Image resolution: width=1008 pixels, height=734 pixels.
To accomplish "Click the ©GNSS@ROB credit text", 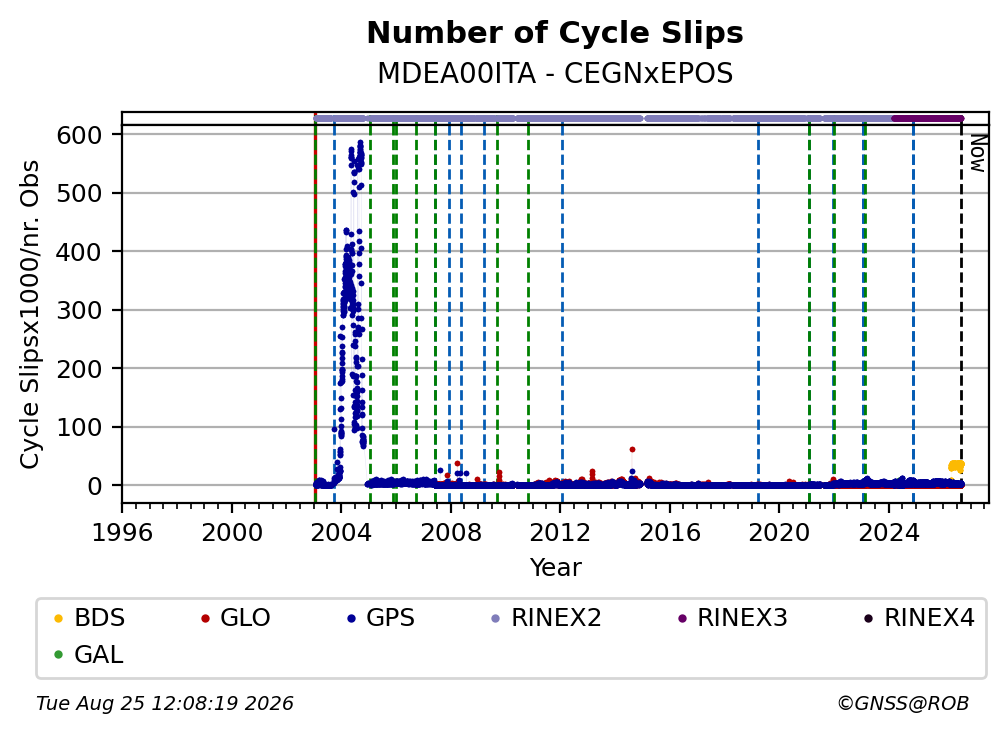I will (903, 704).
